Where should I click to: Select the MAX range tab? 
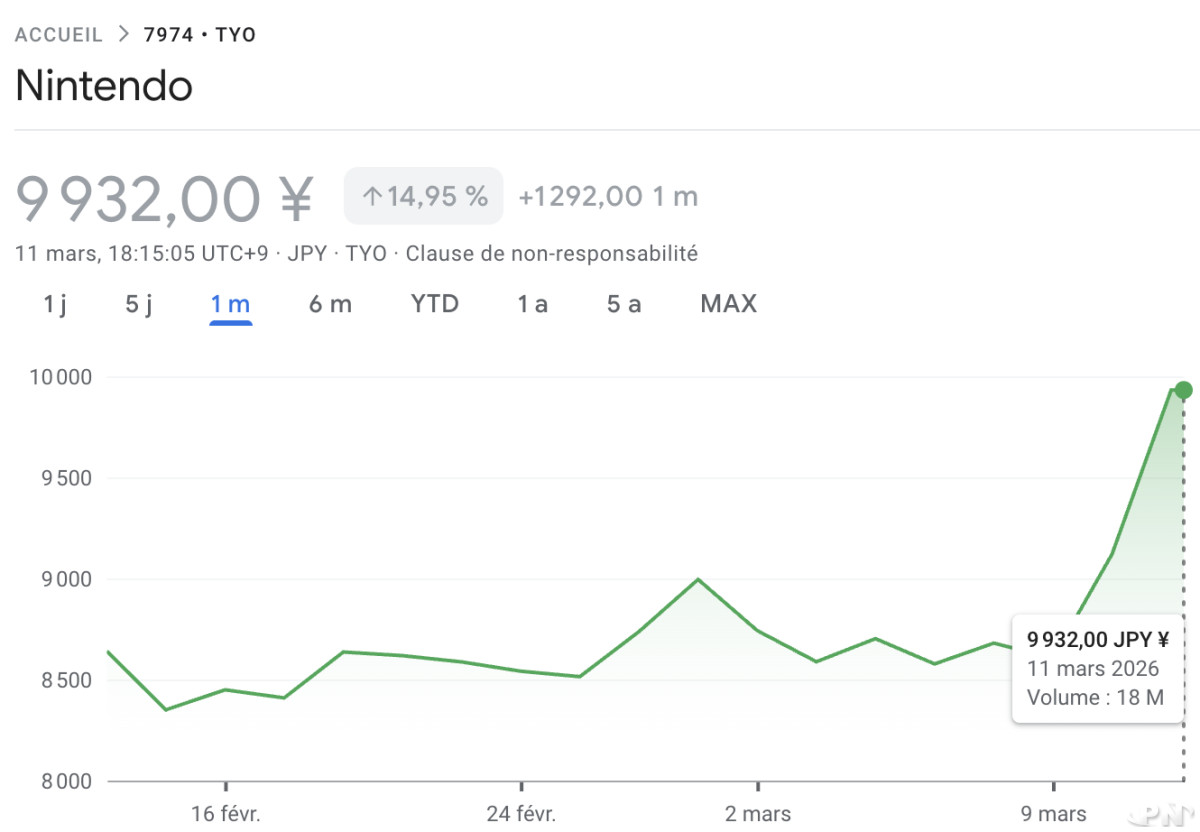(728, 304)
